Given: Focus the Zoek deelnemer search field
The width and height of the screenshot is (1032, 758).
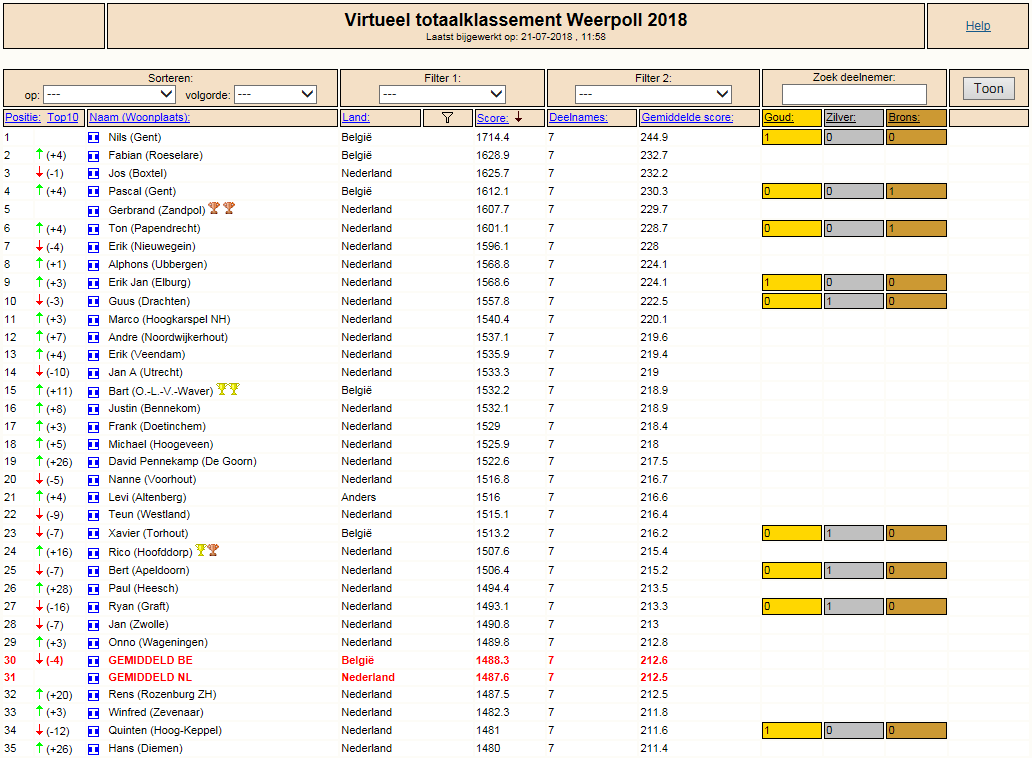Looking at the screenshot, I should [854, 94].
